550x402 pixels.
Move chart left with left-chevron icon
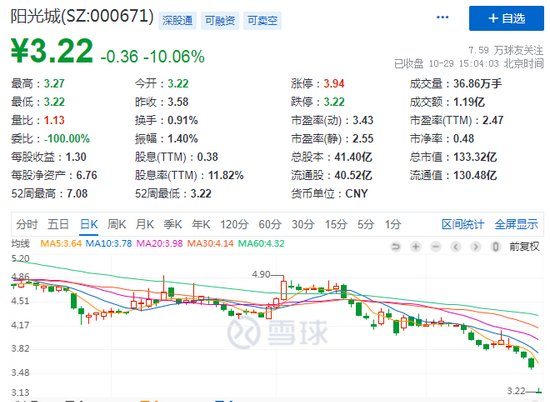point(456,247)
